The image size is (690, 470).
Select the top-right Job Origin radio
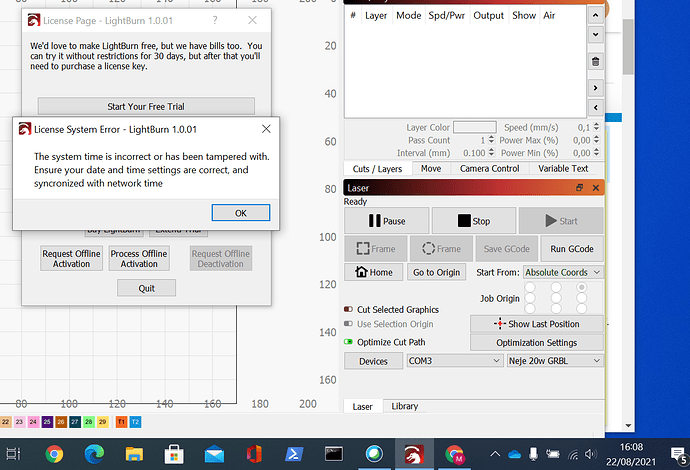pos(582,287)
